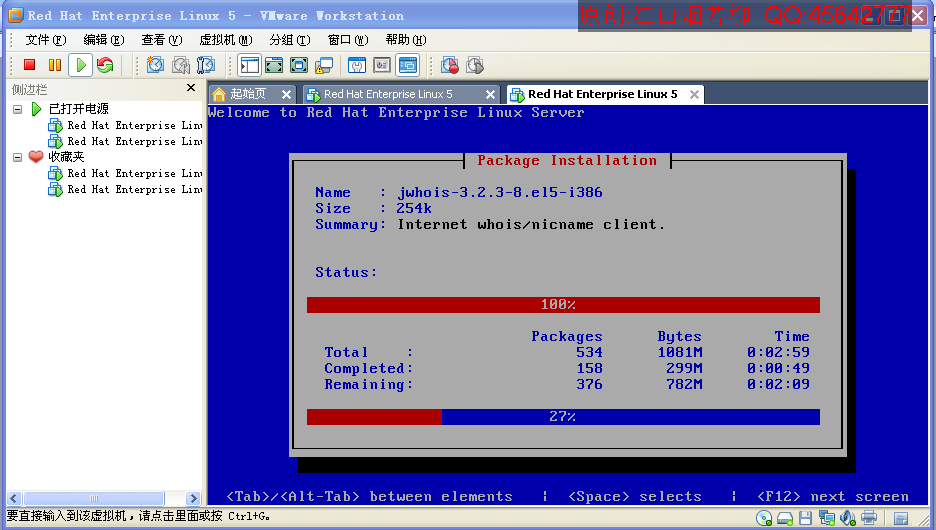Screen dimensions: 936x530
Task: Click 'Welcome to Red Hat Enterprise Linux Server' text
Action: coord(396,112)
